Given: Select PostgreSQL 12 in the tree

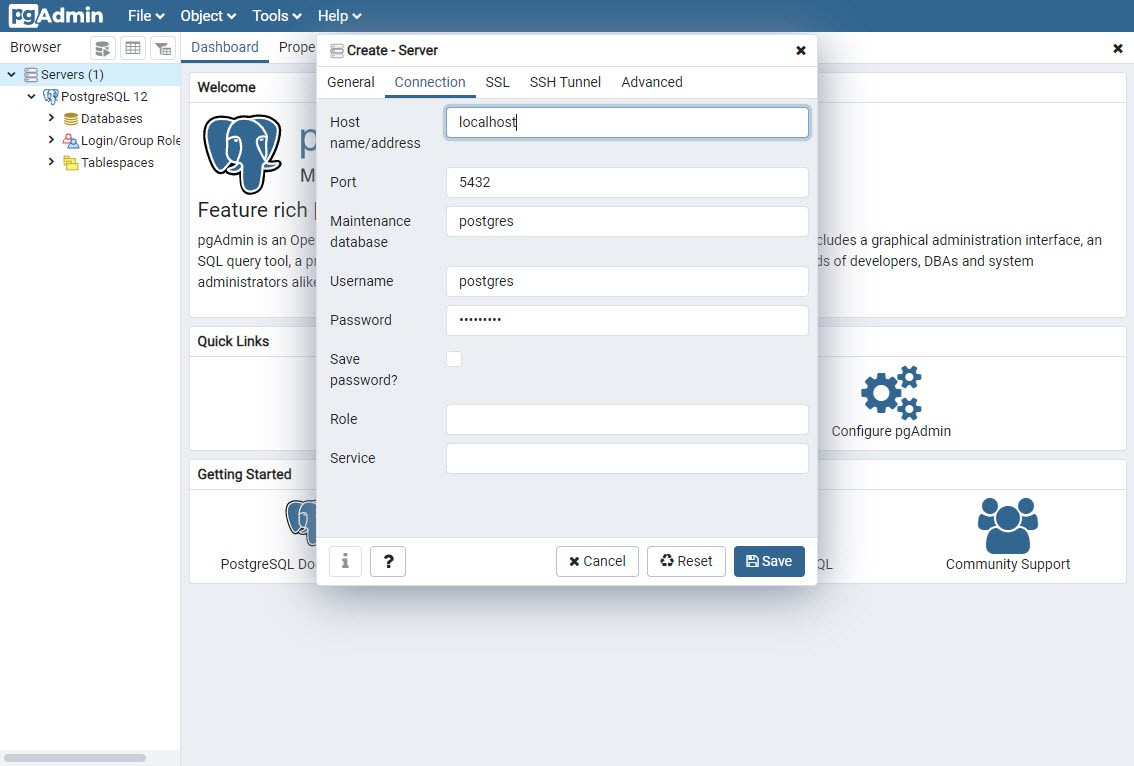Looking at the screenshot, I should [104, 96].
